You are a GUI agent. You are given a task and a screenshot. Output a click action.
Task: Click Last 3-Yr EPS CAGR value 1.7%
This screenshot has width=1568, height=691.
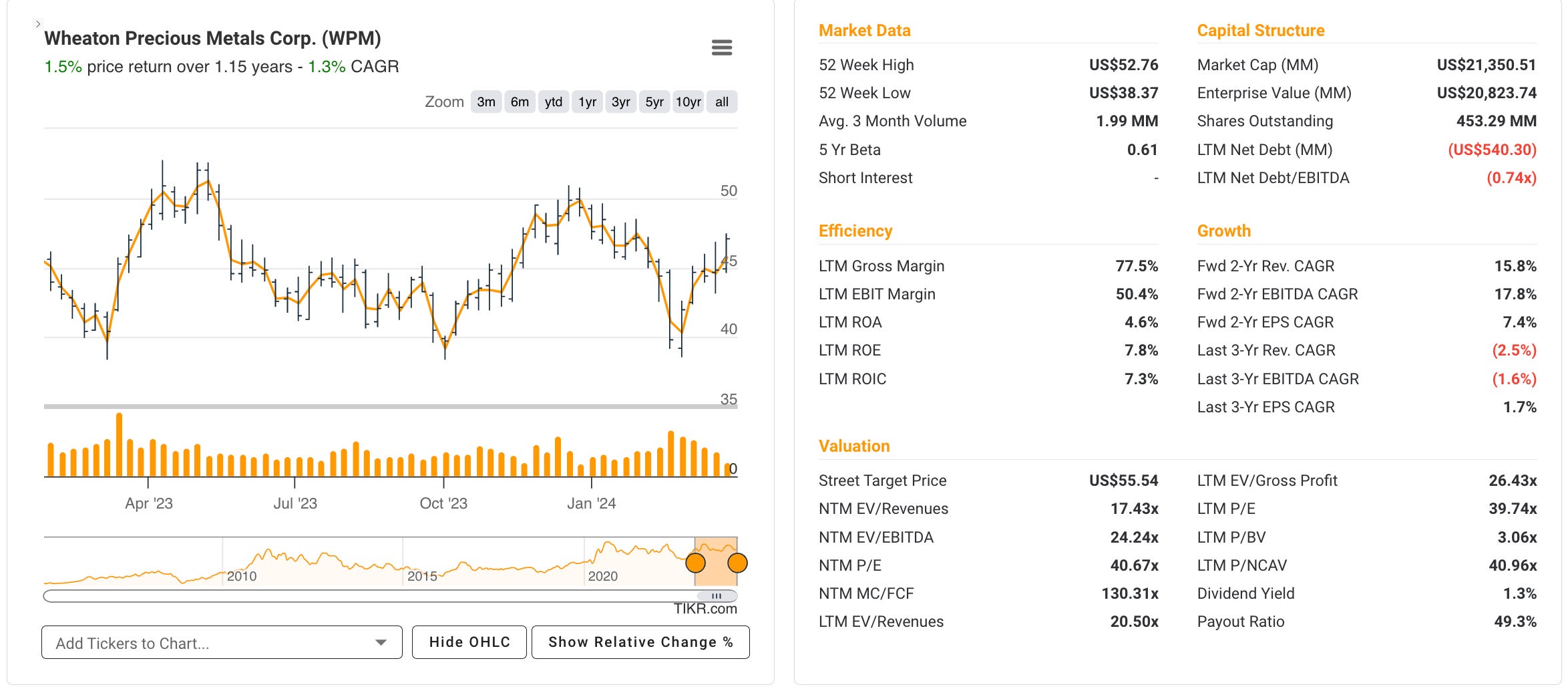1519,407
